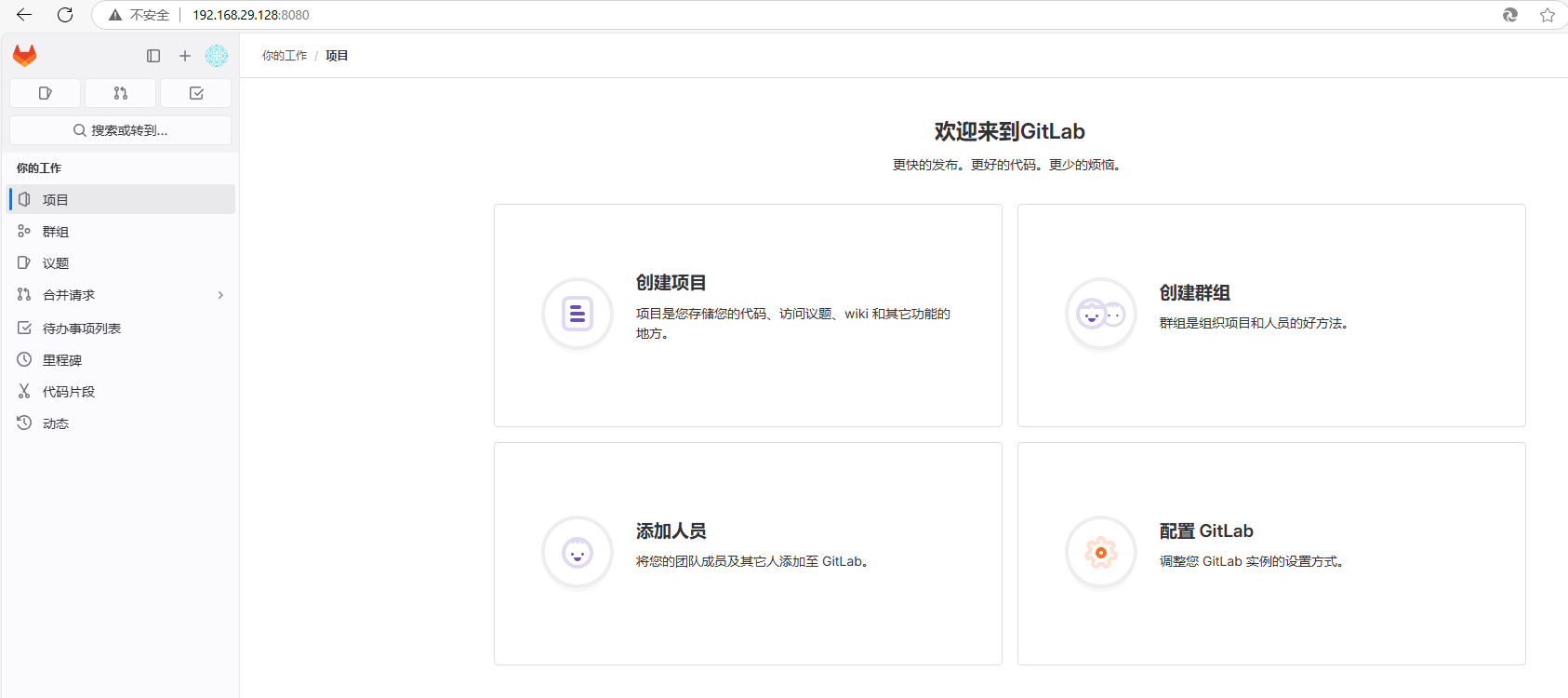Bookmark the page with star icon
This screenshot has height=698, width=1568.
(1548, 15)
